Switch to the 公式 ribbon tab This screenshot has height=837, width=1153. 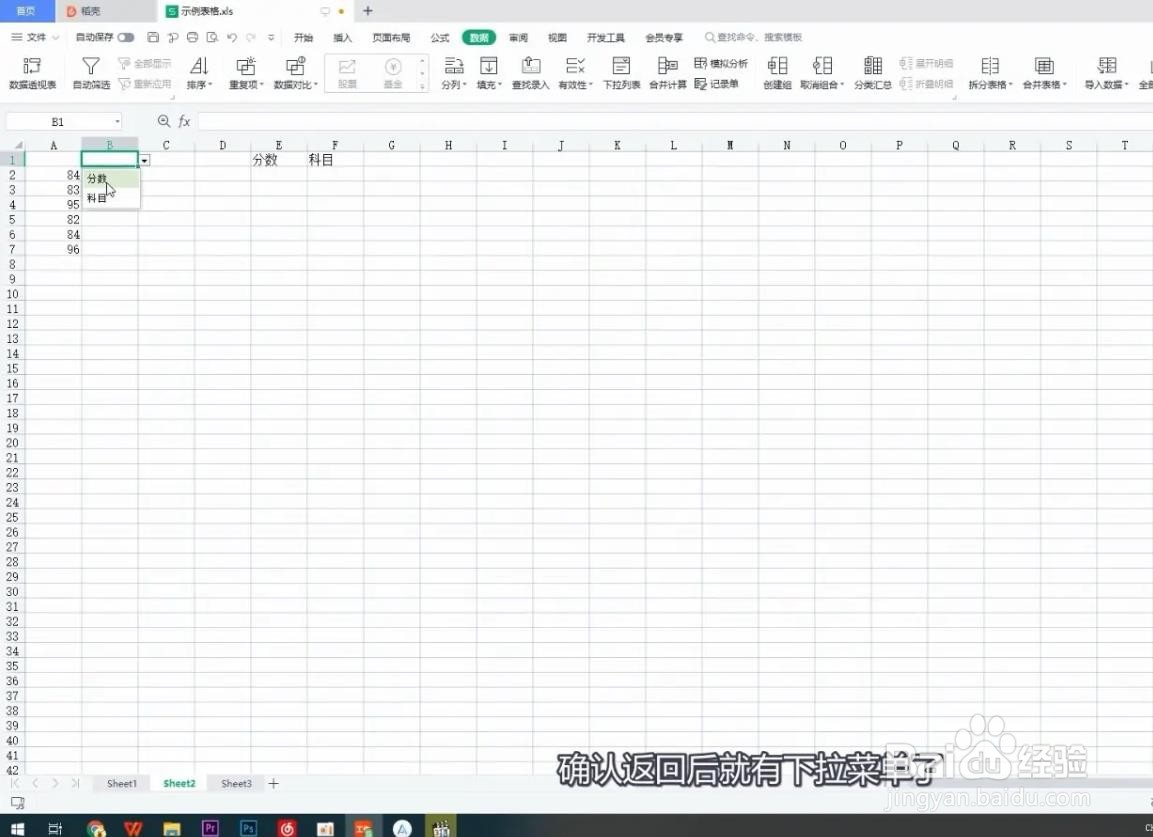[x=440, y=38]
